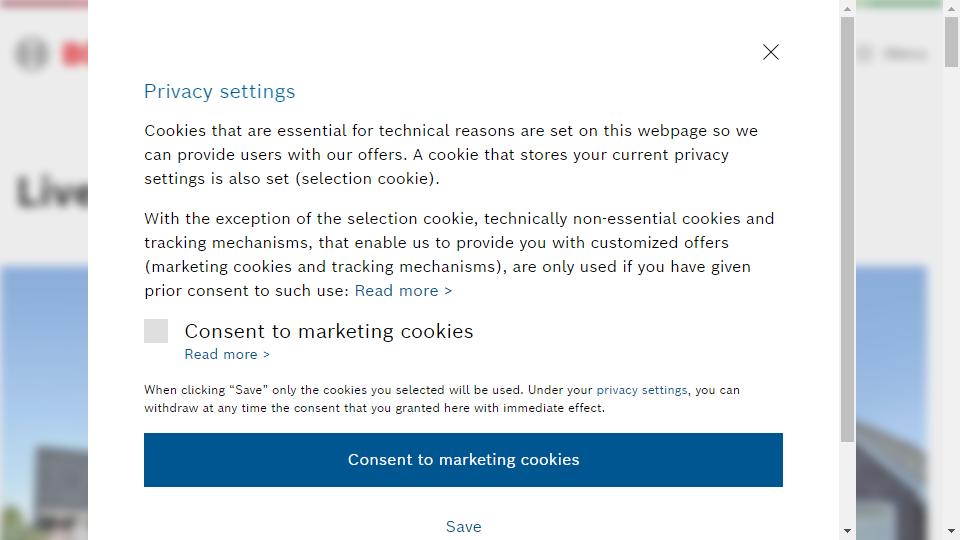The height and width of the screenshot is (540, 960).
Task: Follow the 'privacy settings' link in the fine print
Action: (x=641, y=390)
